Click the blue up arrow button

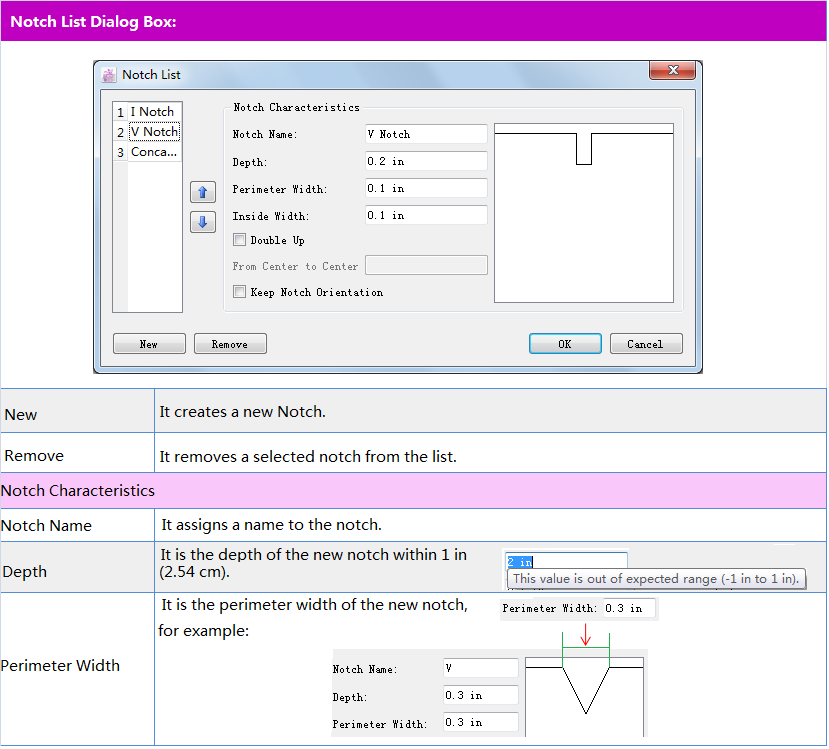click(x=202, y=193)
